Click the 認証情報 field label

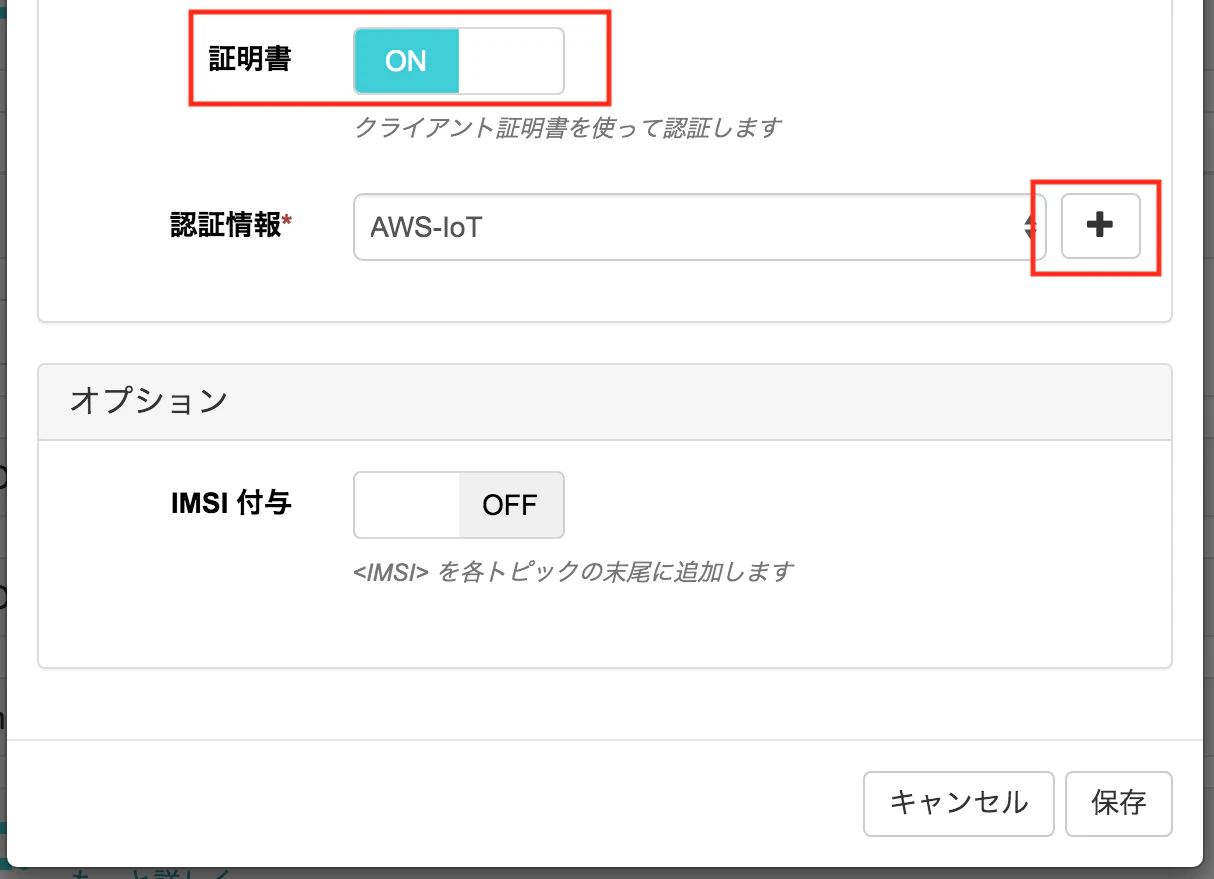pos(230,225)
